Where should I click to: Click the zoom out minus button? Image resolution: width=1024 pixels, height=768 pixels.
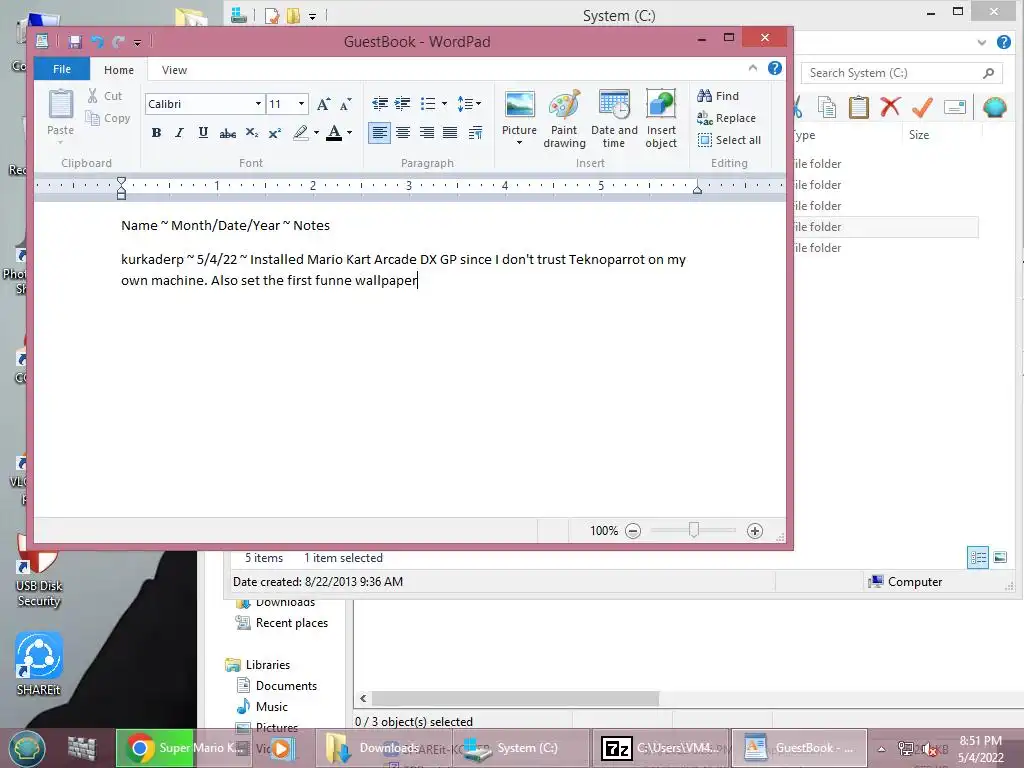[633, 531]
